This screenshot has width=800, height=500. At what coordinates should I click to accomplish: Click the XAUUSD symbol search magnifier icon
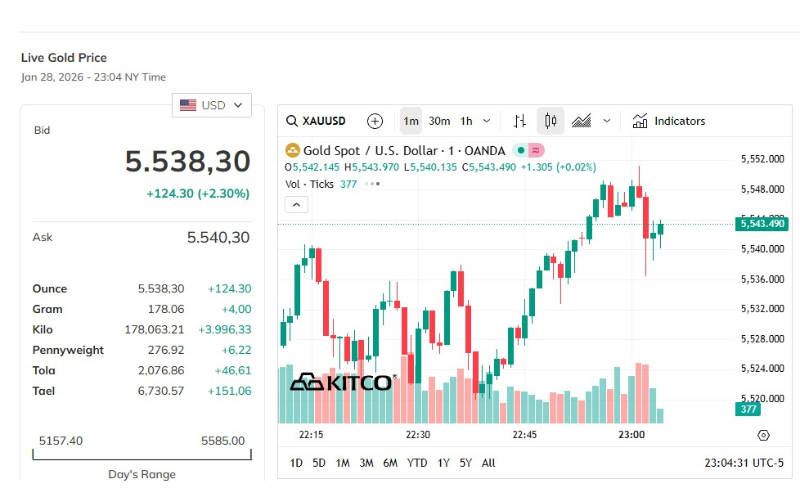291,121
